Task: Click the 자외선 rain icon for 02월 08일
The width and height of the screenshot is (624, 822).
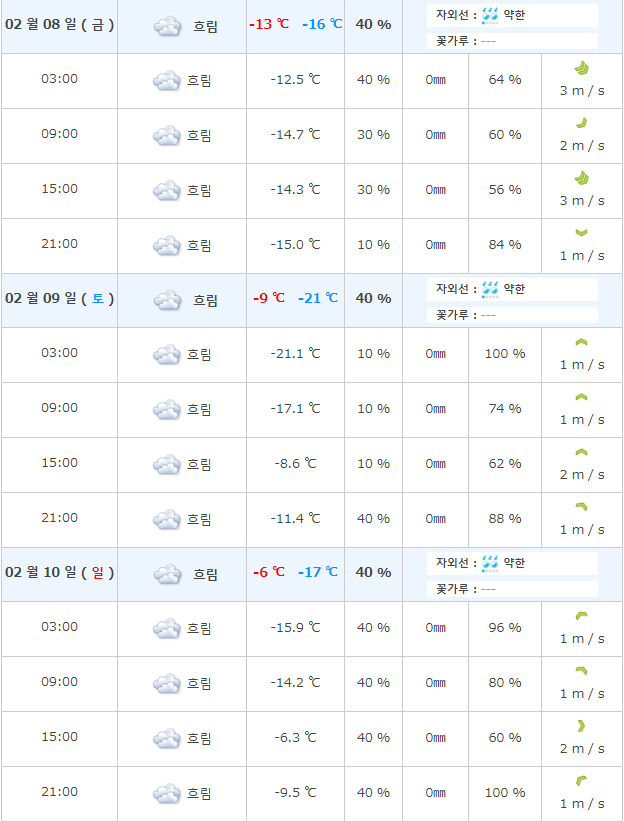Action: pyautogui.click(x=490, y=15)
